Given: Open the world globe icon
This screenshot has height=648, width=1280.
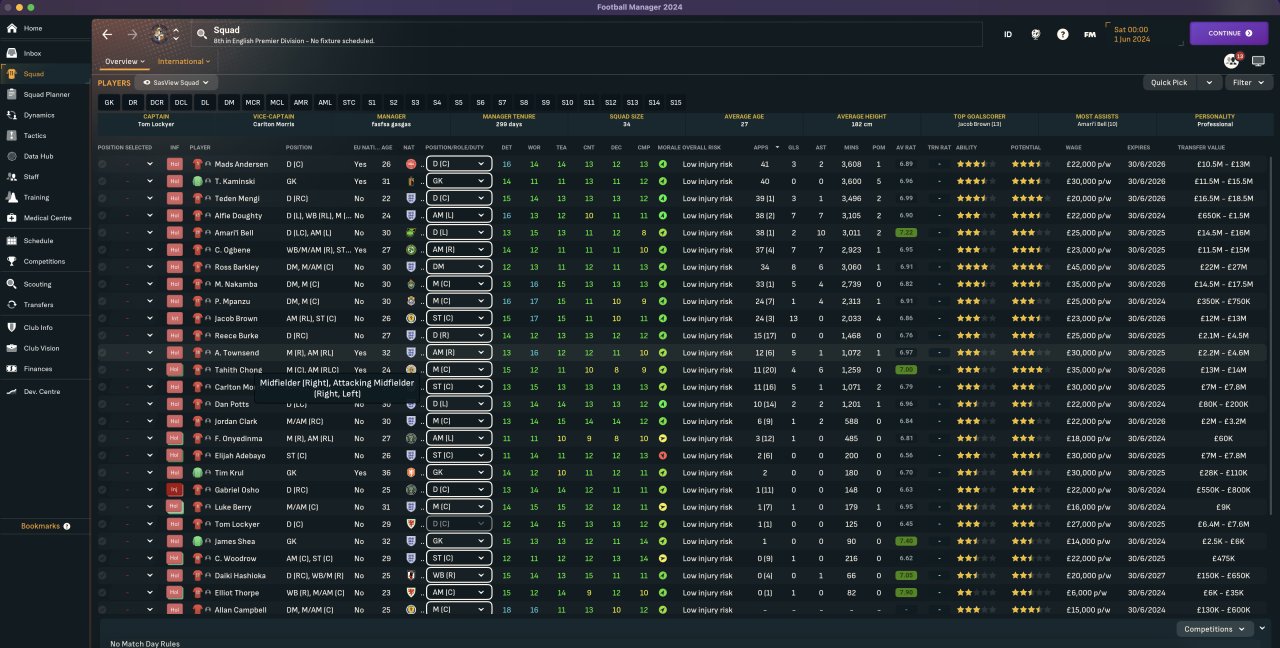Looking at the screenshot, I should tap(1035, 34).
